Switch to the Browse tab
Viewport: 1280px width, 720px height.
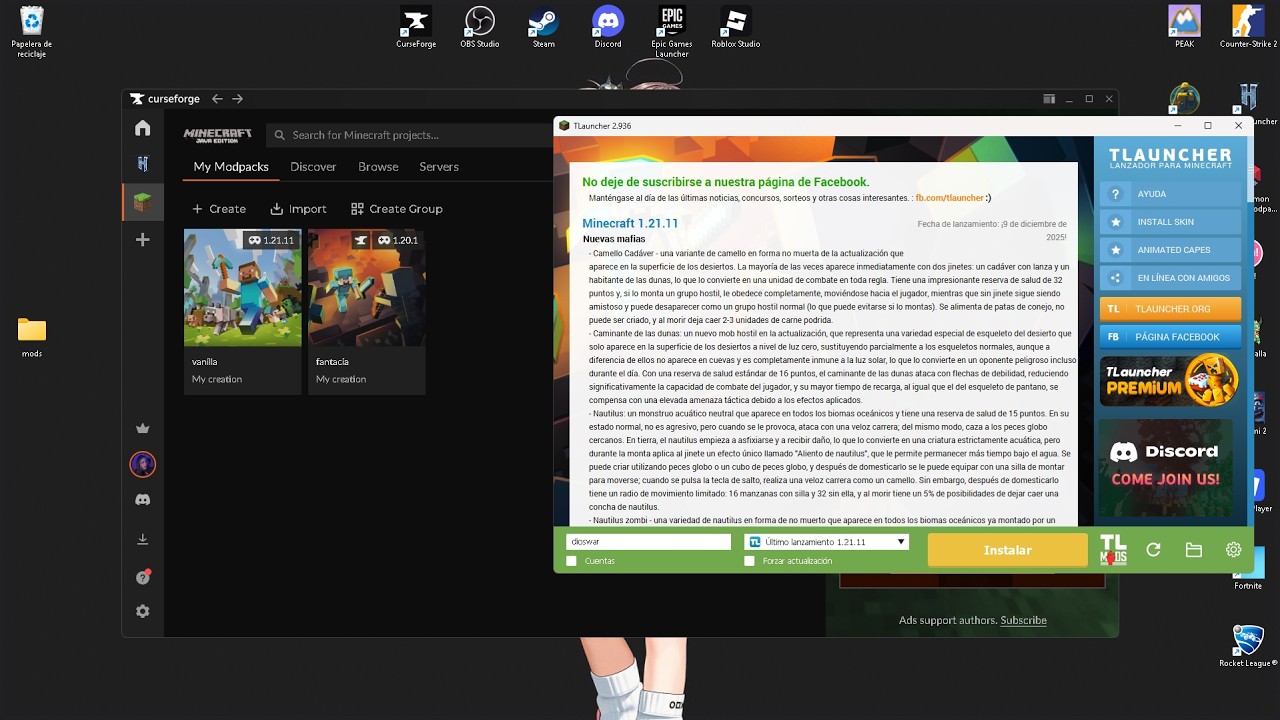tap(378, 167)
